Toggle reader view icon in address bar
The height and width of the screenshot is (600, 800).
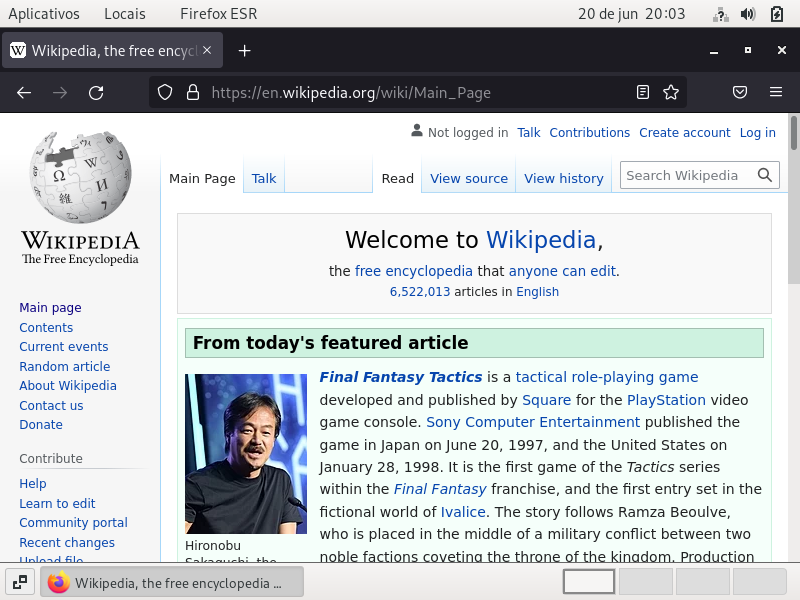[x=643, y=92]
